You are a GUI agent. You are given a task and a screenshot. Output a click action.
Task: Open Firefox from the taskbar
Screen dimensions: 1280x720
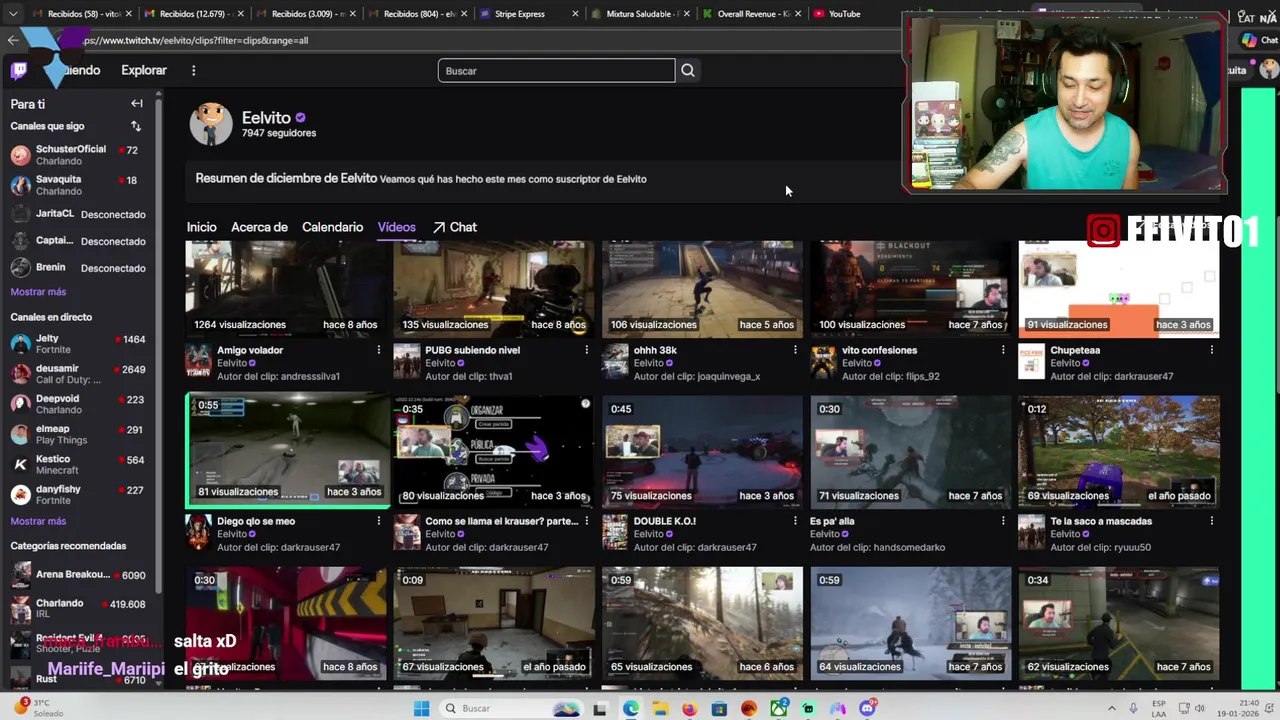click(689, 708)
